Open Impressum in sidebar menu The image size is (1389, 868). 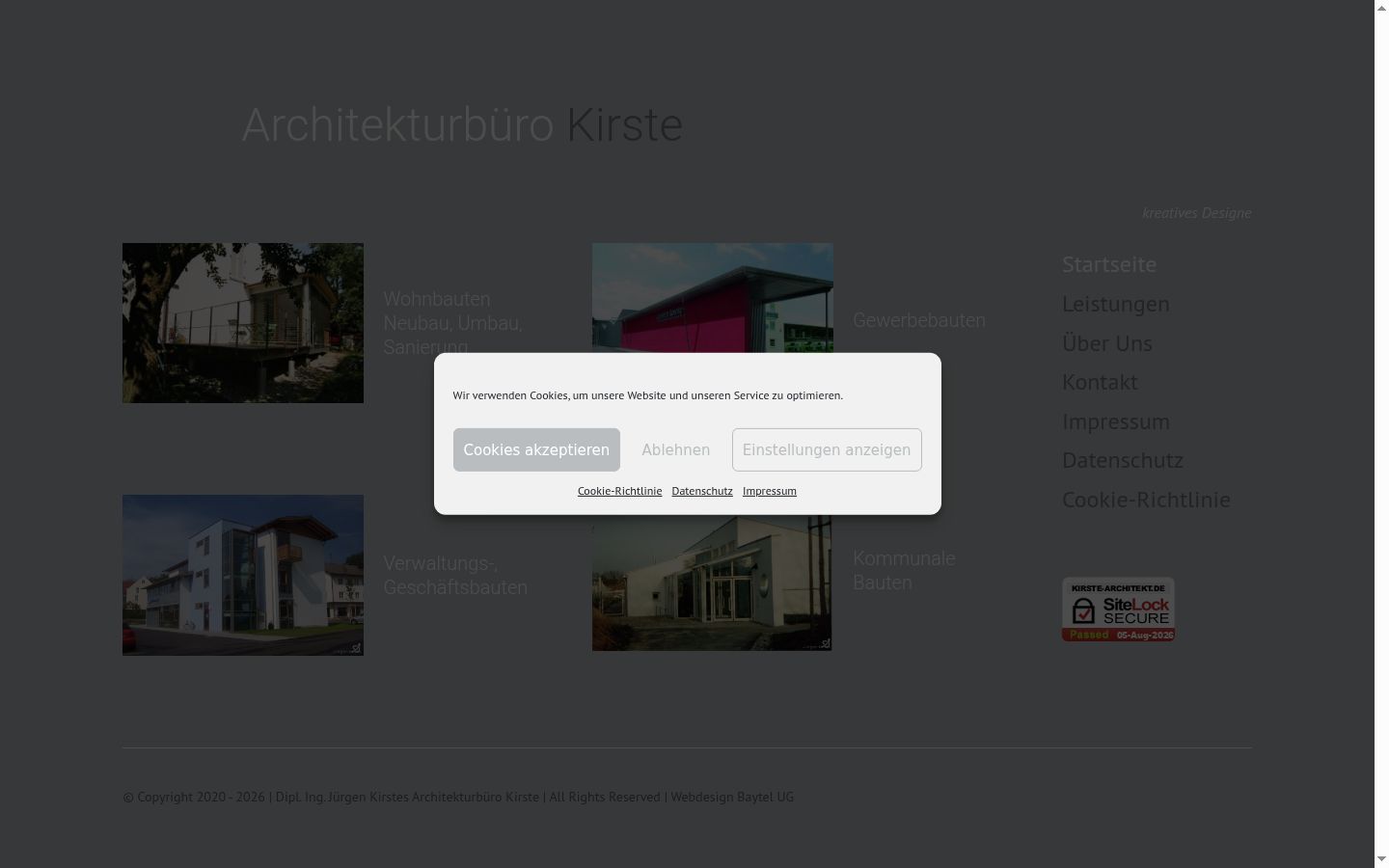tap(1116, 421)
